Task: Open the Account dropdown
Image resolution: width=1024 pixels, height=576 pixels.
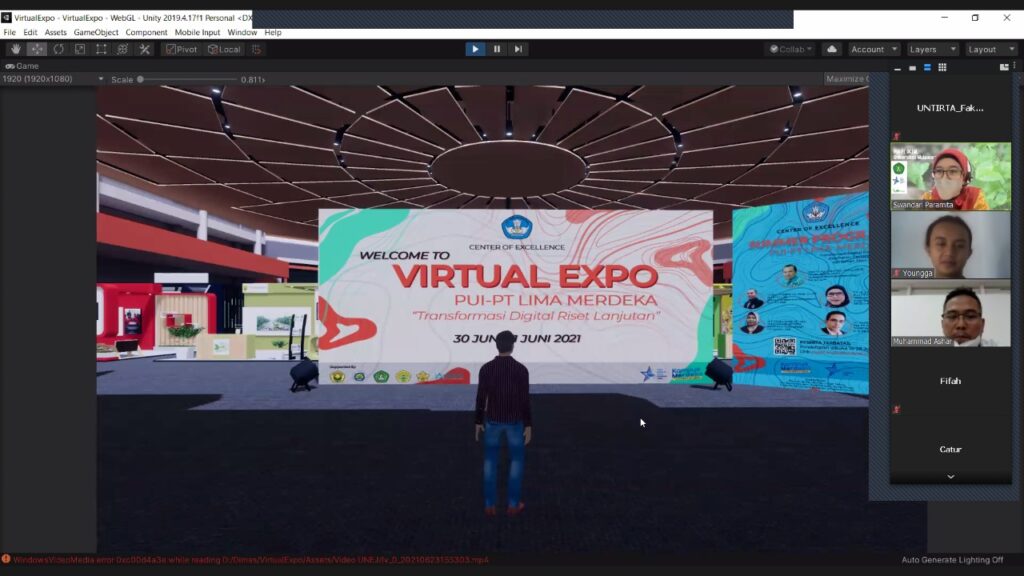Action: [x=874, y=49]
